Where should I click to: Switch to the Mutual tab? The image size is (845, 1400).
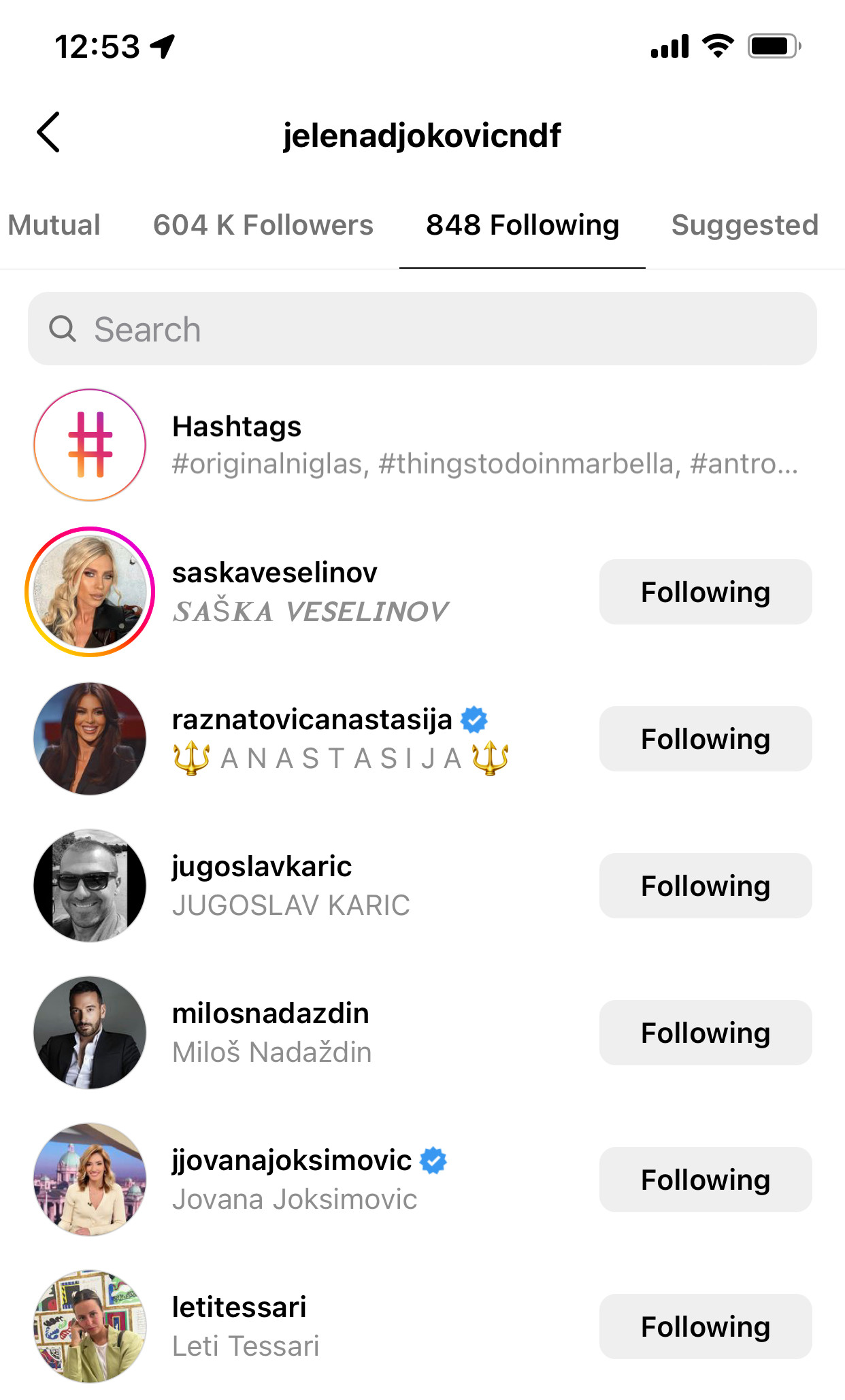[x=54, y=225]
